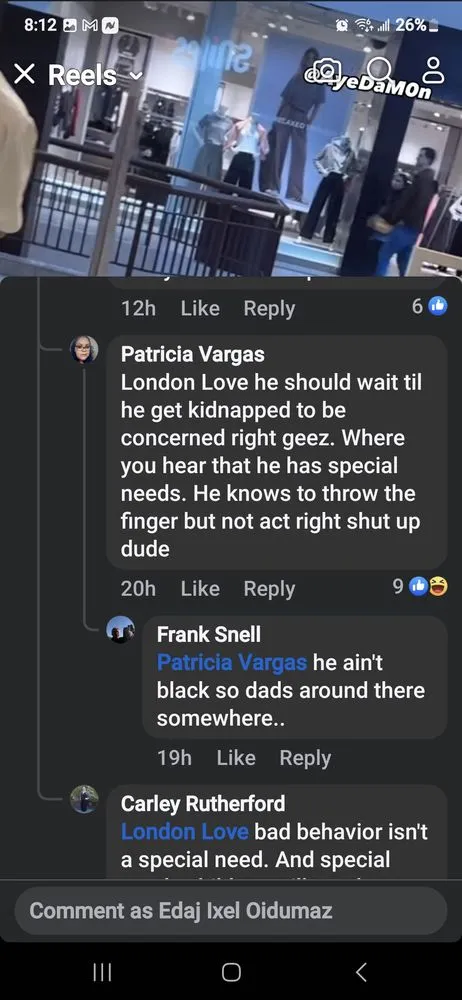Viewport: 462px width, 1000px height.
Task: Like Frank Snell's reply
Action: coord(235,758)
